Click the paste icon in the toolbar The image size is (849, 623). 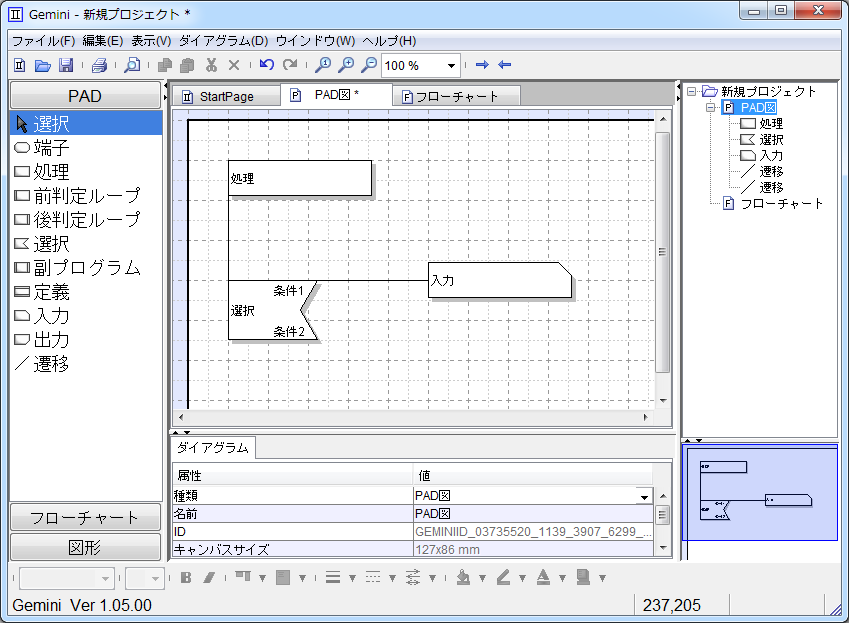click(187, 65)
